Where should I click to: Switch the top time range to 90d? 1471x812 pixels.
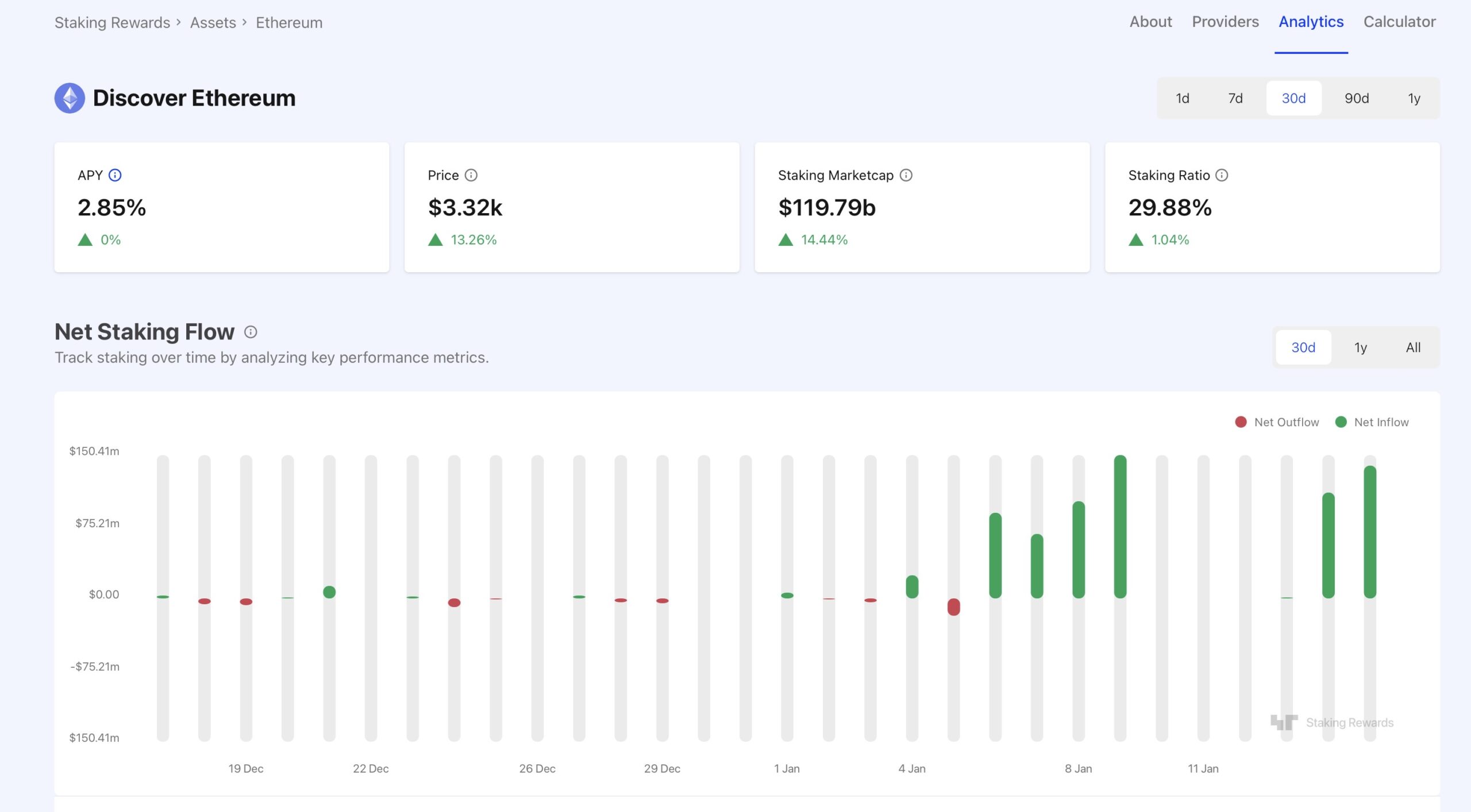coord(1357,98)
